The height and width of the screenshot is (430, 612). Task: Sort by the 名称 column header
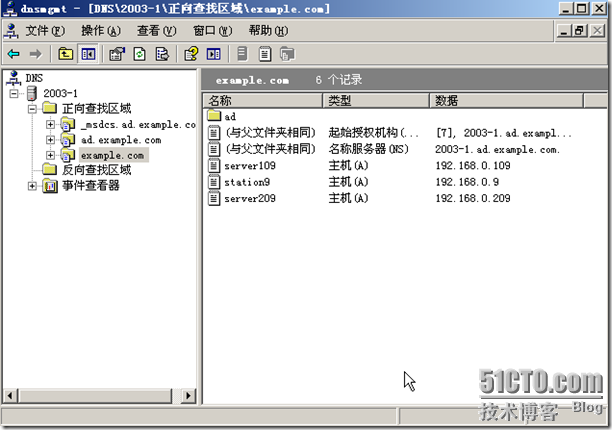tap(263, 101)
